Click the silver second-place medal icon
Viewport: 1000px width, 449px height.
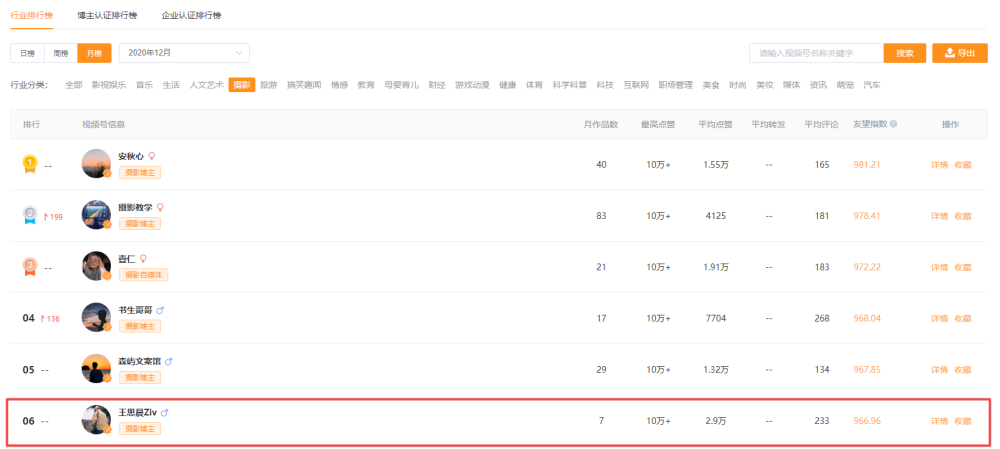pos(31,215)
